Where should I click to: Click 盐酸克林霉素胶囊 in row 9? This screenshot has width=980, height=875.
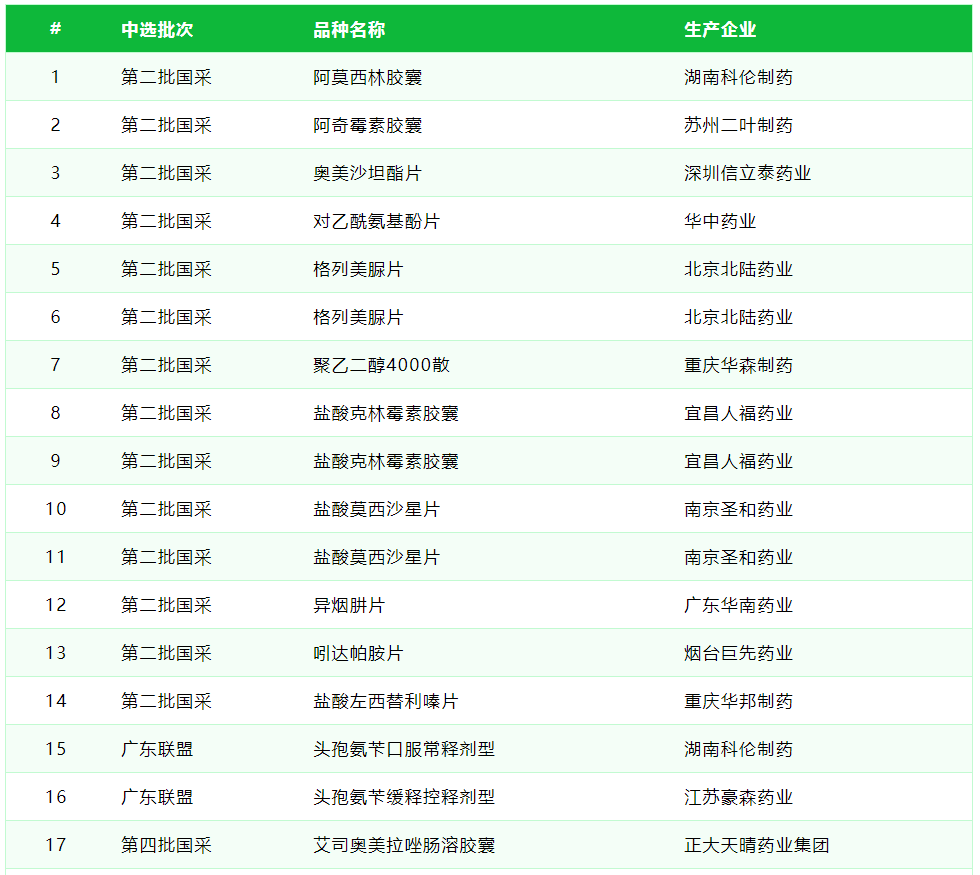(x=386, y=461)
